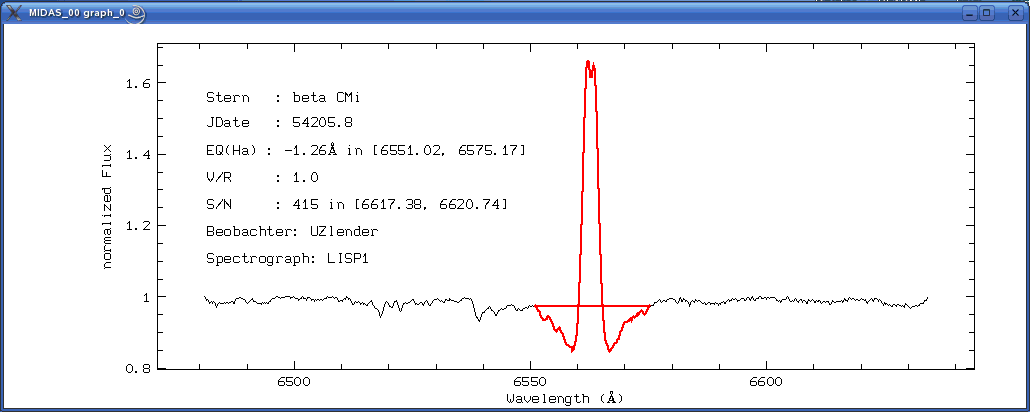Click the red horizontal continuum line
Screen dimensions: 1030x412
pyautogui.click(x=593, y=306)
